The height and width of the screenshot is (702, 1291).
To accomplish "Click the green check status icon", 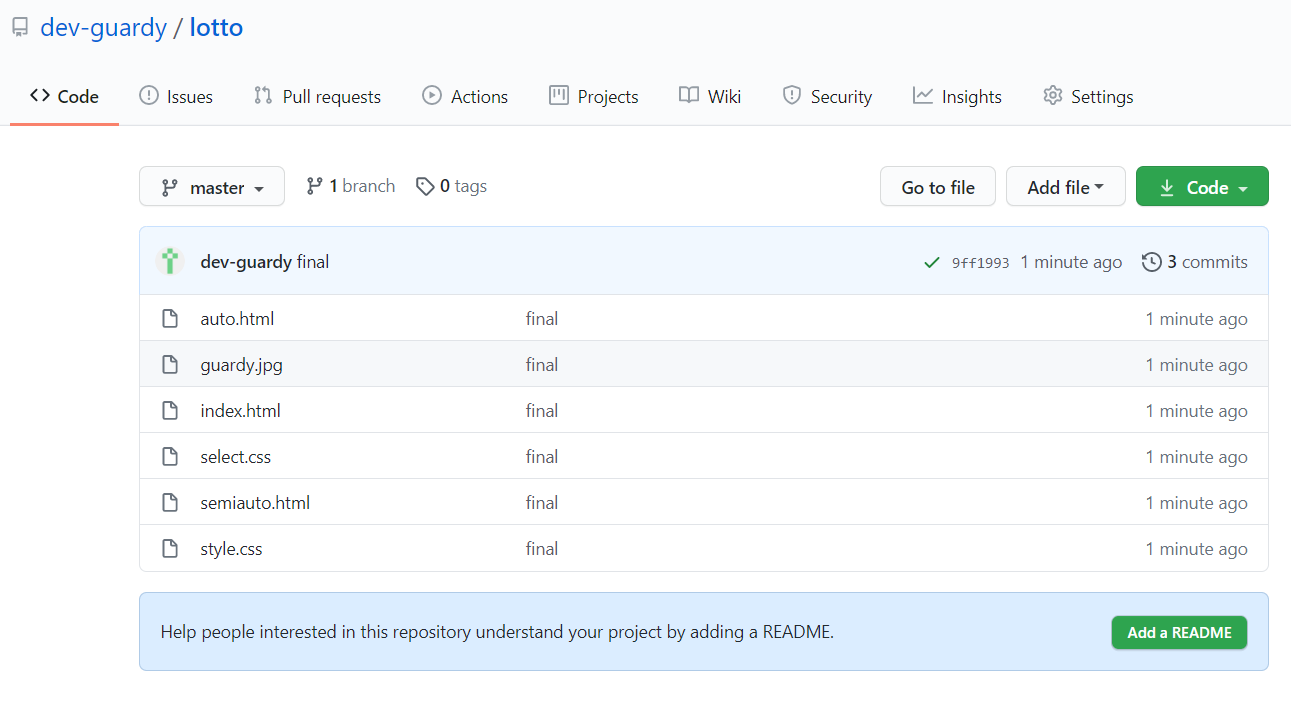I will (x=932, y=263).
